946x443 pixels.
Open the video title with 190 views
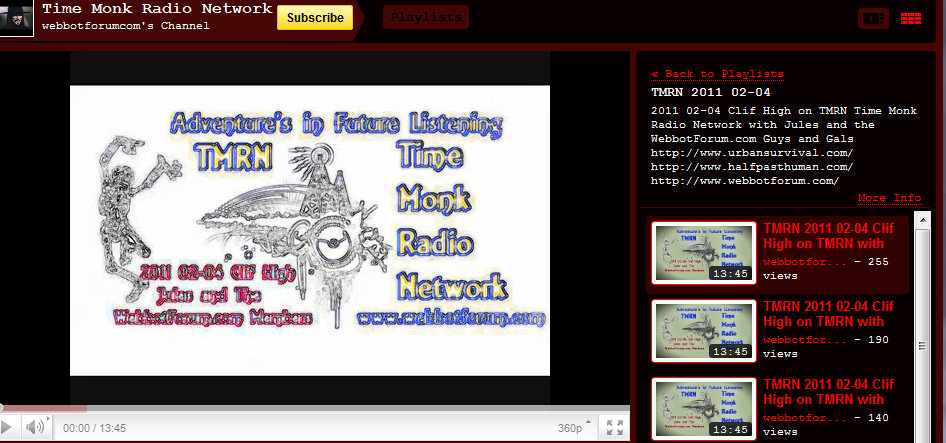pos(828,314)
